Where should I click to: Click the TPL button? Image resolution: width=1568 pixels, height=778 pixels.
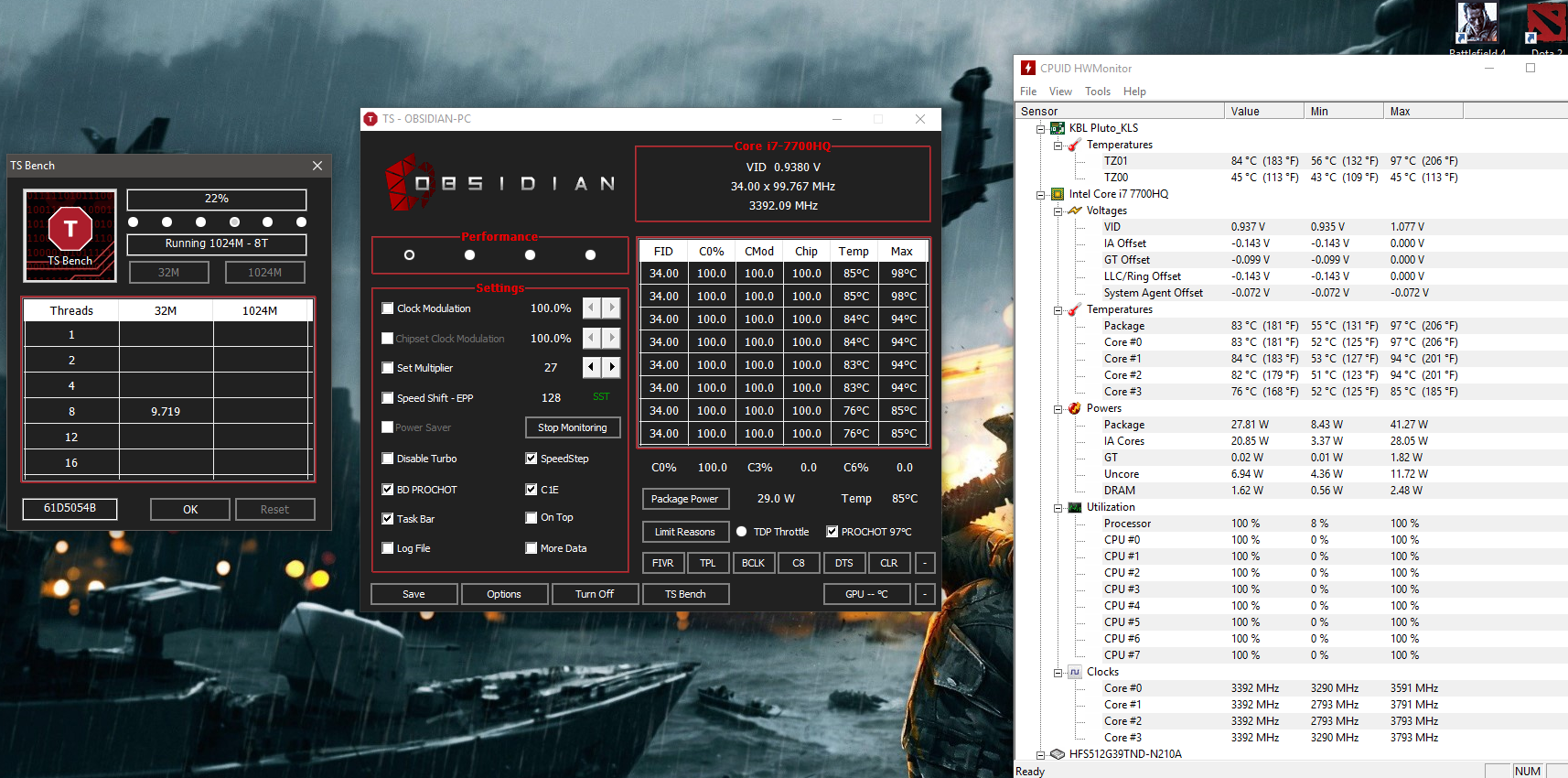pyautogui.click(x=708, y=563)
